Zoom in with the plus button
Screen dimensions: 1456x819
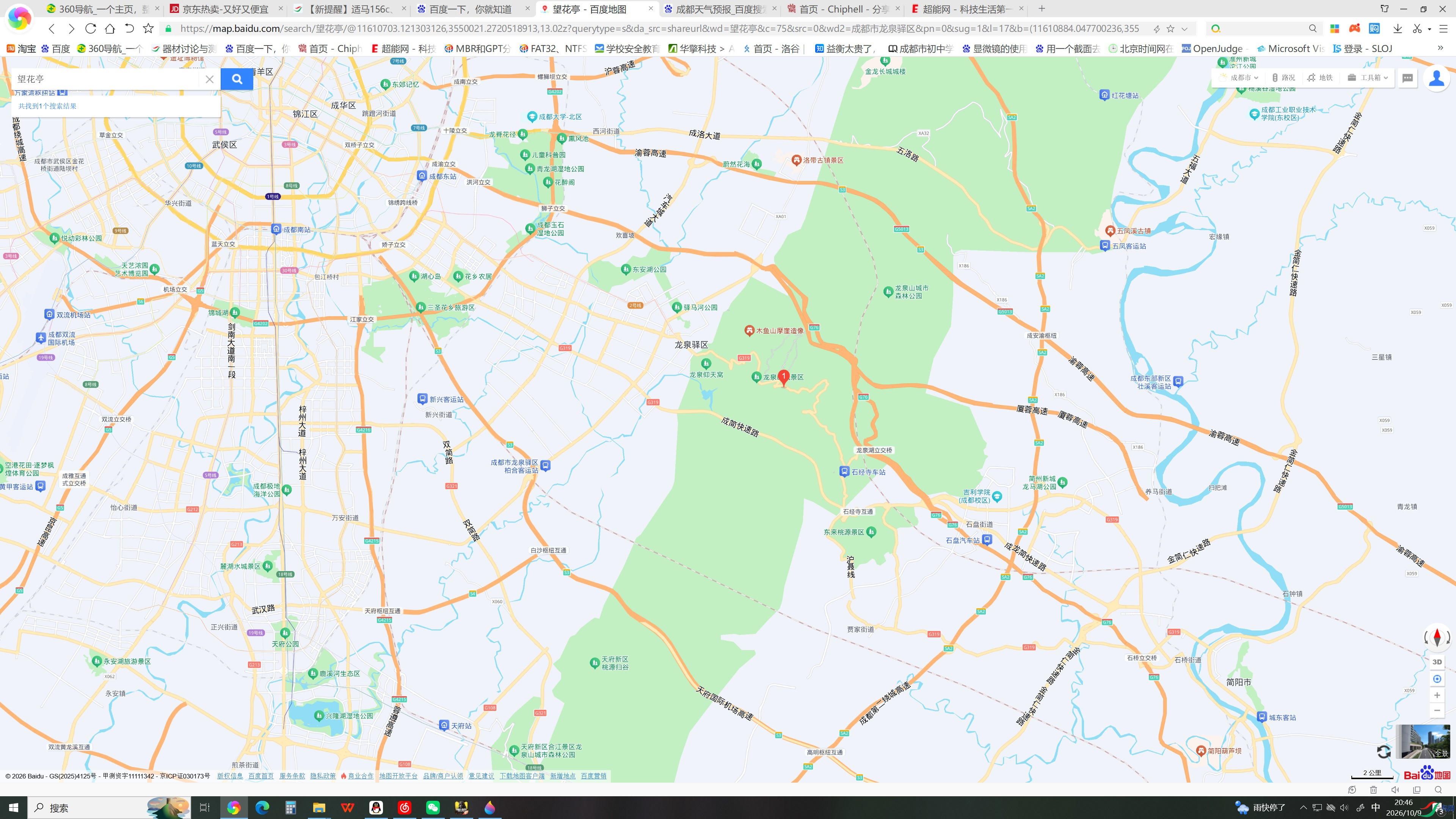[1437, 695]
